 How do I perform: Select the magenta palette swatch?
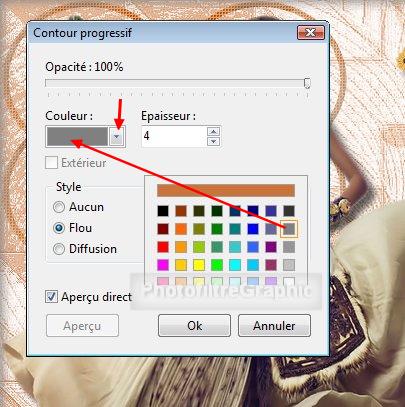click(163, 265)
